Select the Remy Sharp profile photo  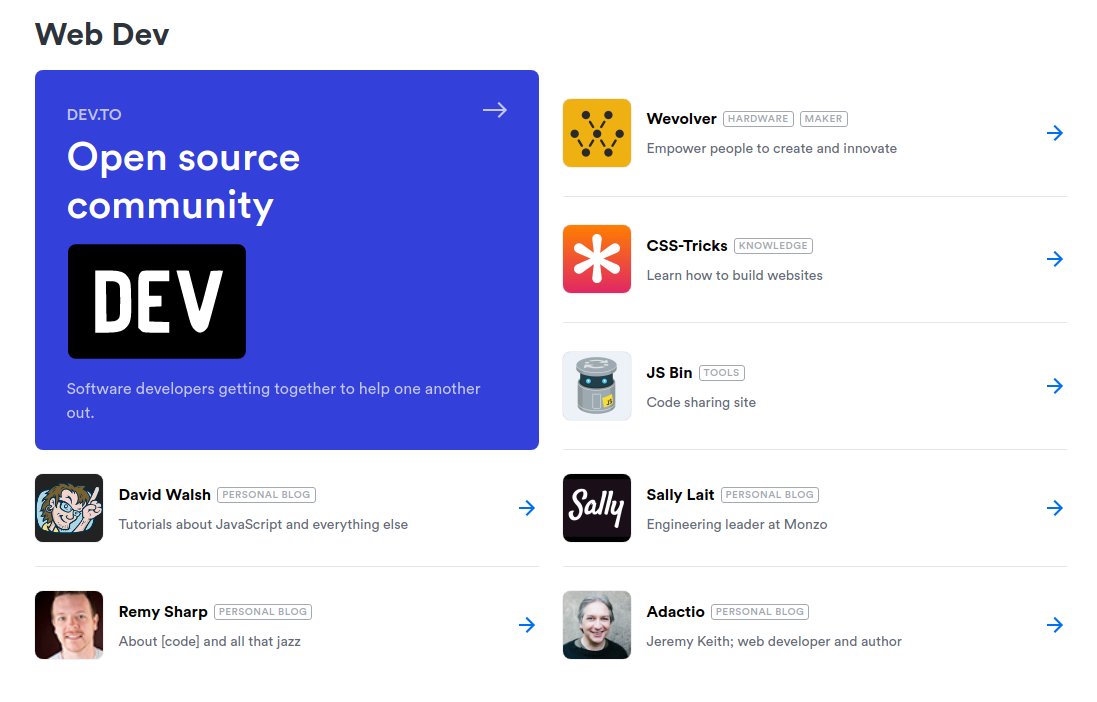[69, 625]
